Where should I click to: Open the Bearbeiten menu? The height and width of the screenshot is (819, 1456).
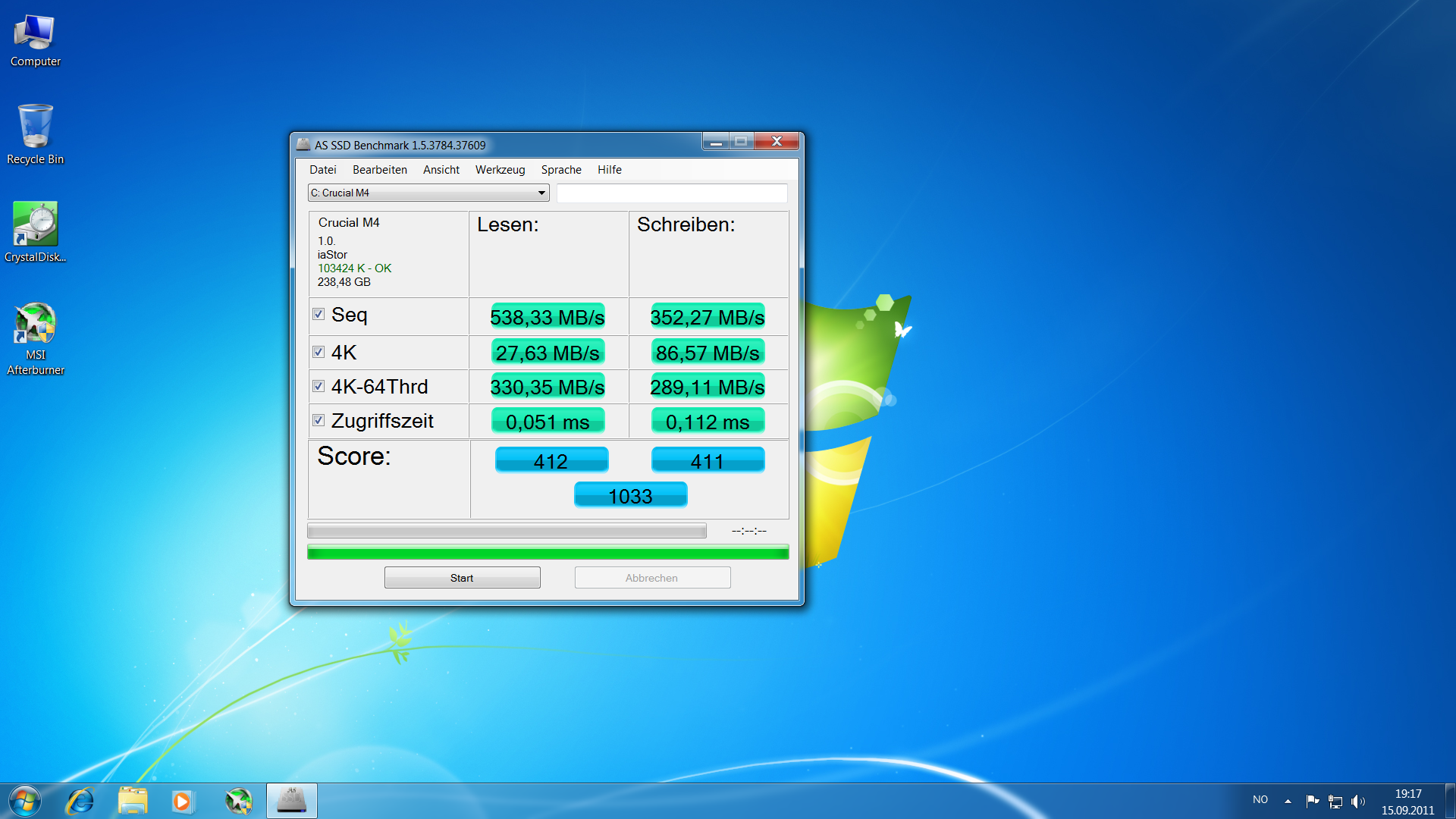pos(380,170)
